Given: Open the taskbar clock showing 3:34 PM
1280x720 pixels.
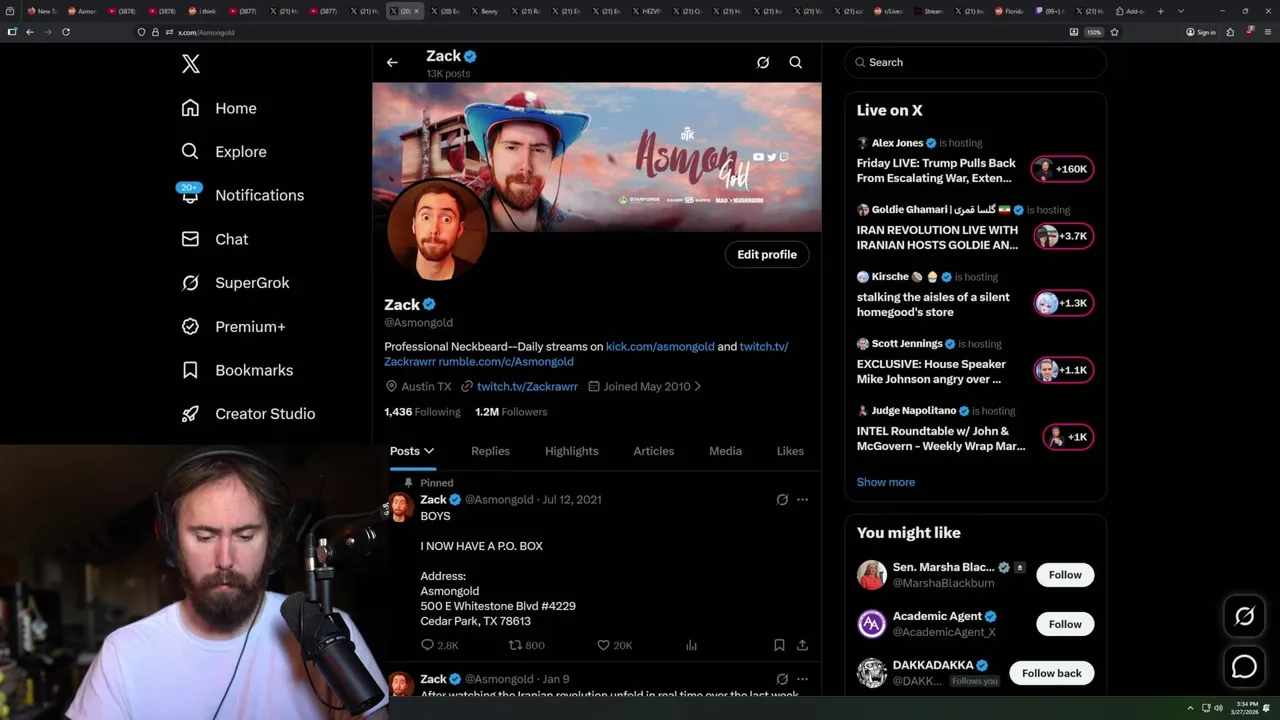Looking at the screenshot, I should pos(1245,708).
